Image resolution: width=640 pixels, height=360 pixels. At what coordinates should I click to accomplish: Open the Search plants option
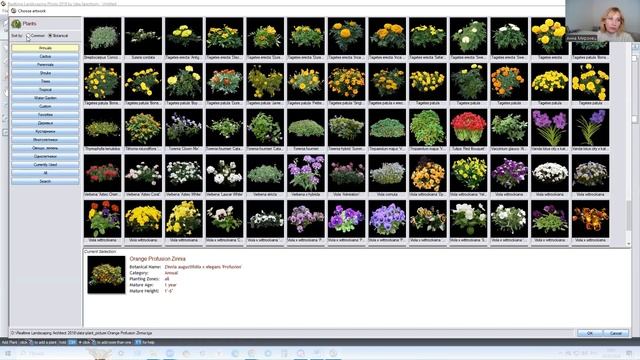(x=45, y=181)
